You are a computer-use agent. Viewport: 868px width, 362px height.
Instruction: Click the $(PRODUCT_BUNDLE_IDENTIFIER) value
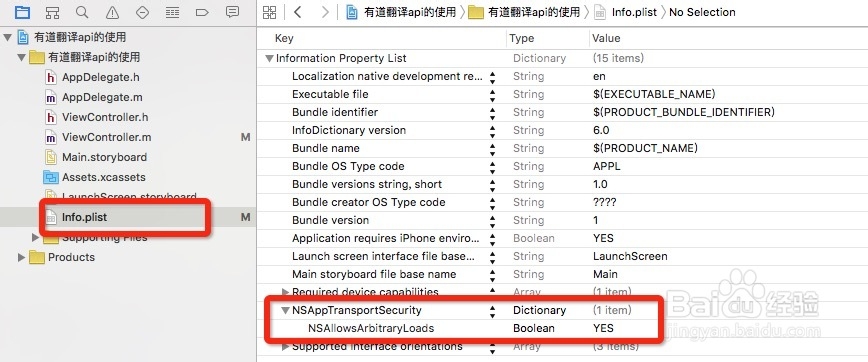click(x=683, y=112)
